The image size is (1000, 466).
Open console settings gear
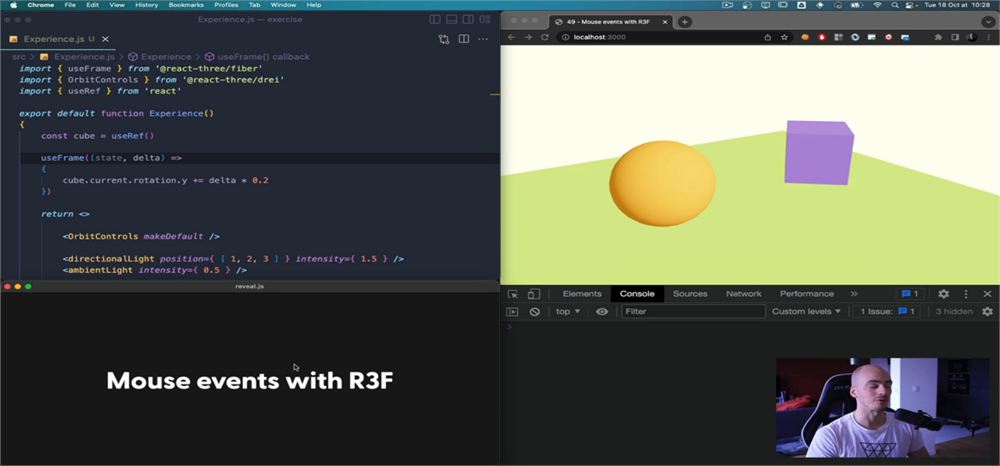tap(987, 312)
